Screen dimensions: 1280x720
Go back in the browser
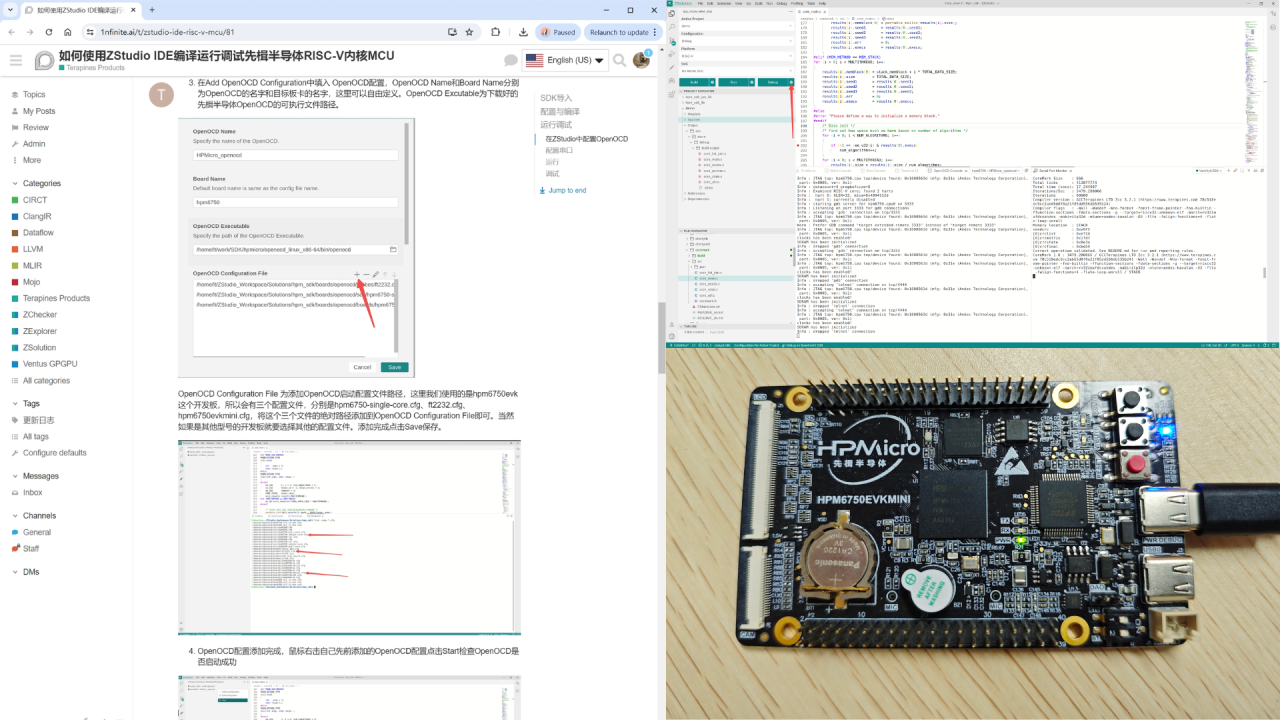tap(11, 32)
